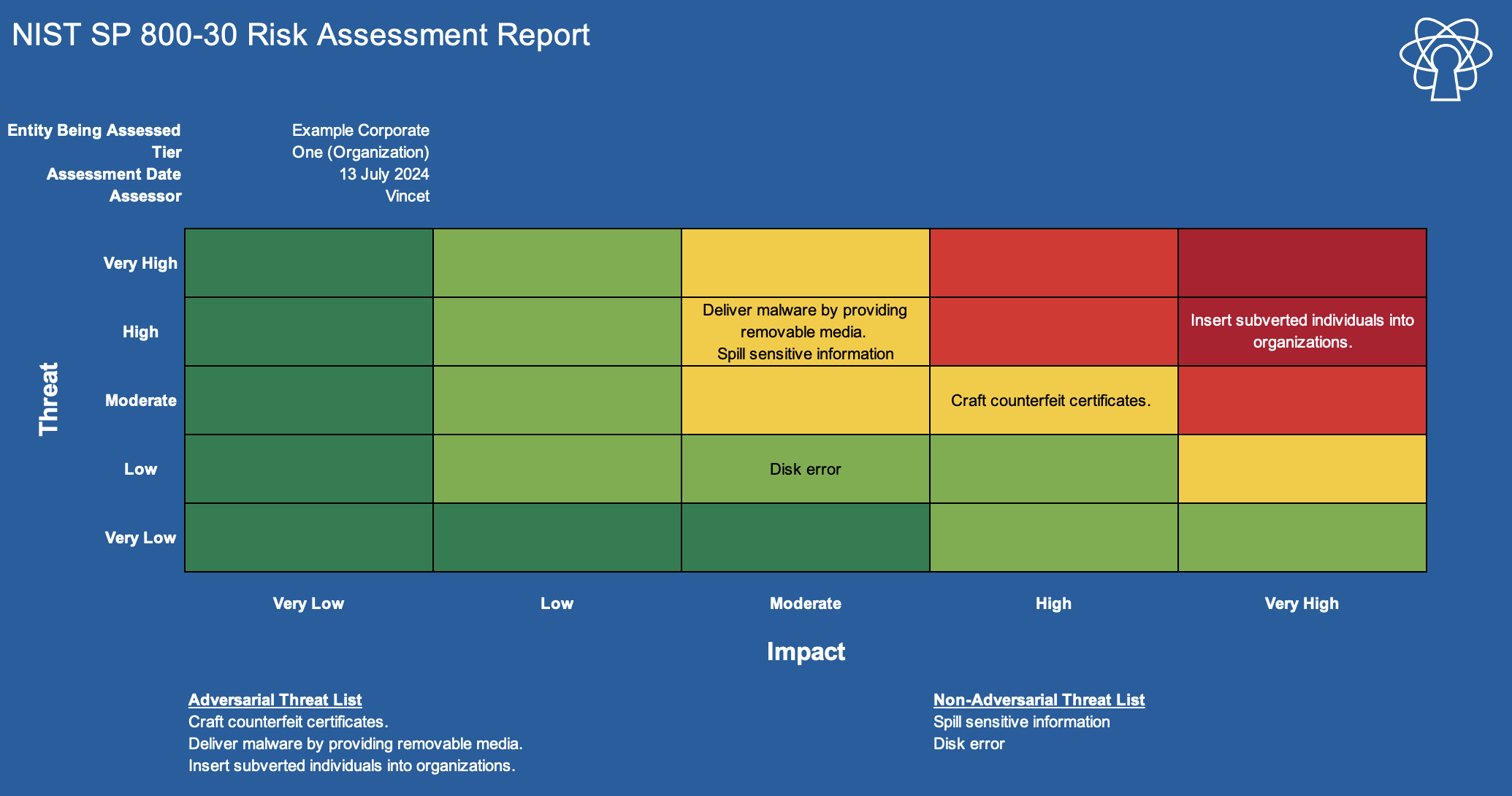Select the assessor name 'Vincet'
Screen dimensions: 1512x796
point(407,196)
